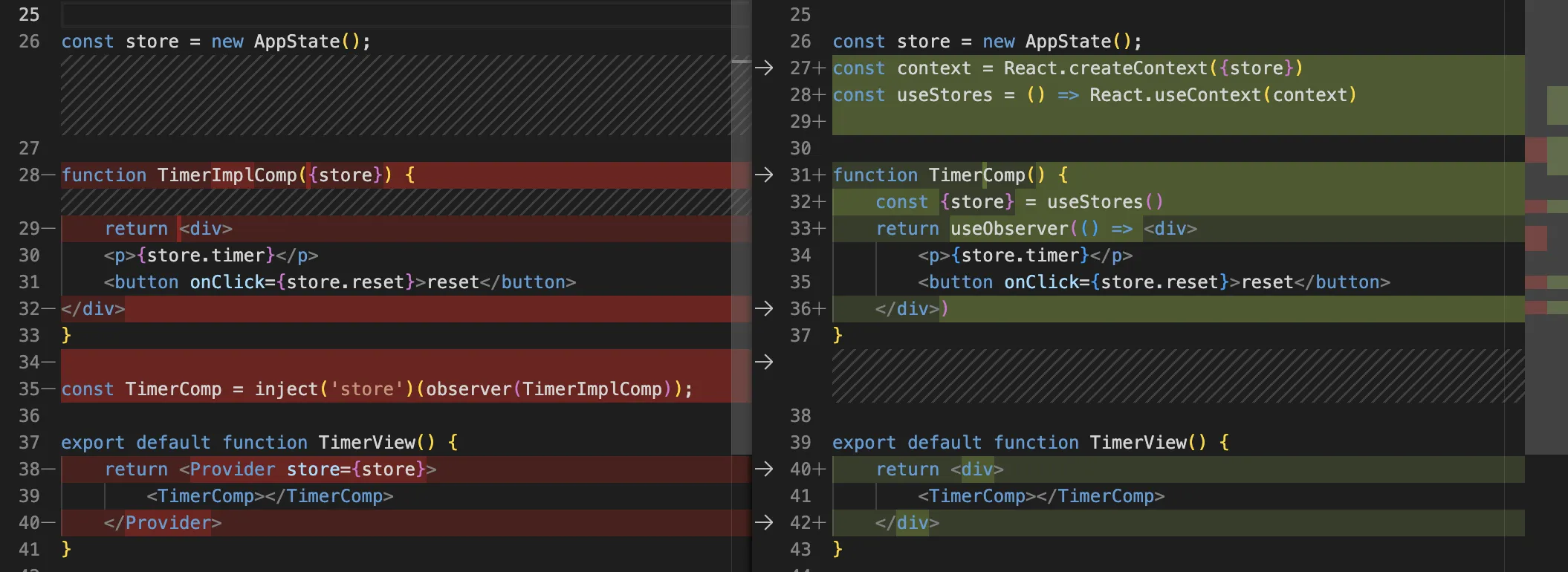
Task: Click button onClick line 35 in modified pane
Action: click(1155, 282)
